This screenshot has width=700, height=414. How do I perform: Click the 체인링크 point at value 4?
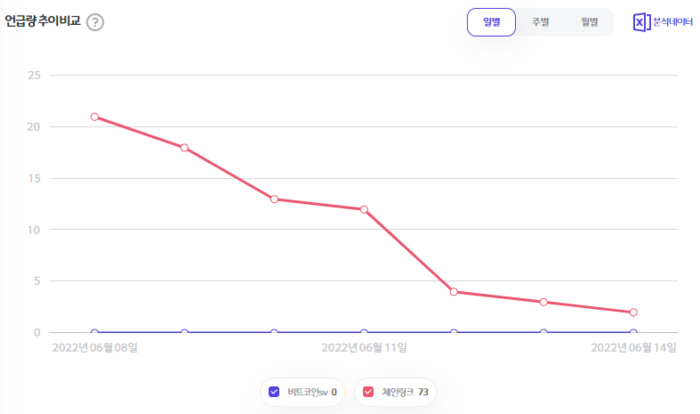coord(454,292)
